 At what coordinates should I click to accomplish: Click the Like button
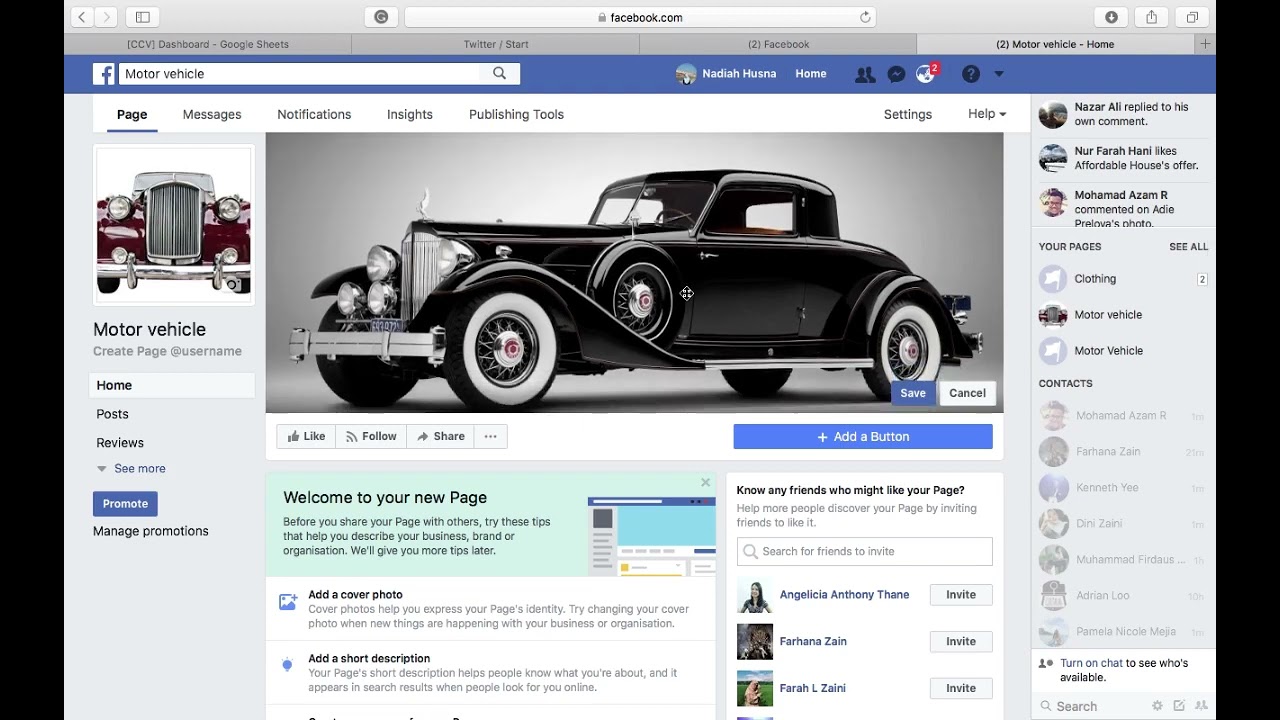coord(306,437)
